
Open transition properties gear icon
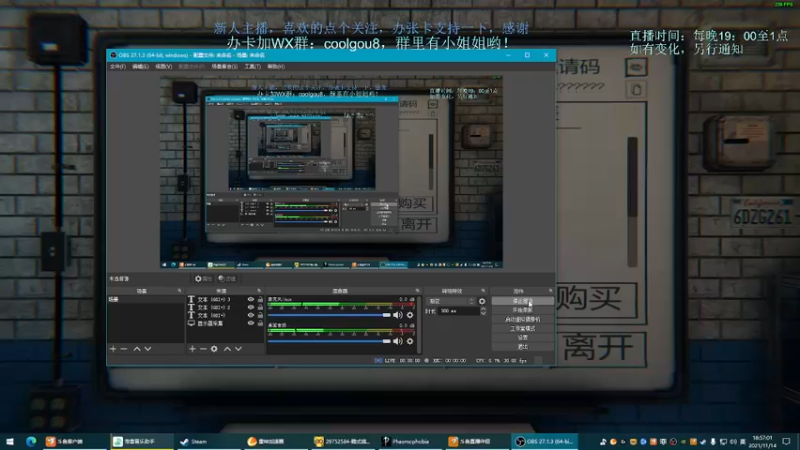[x=482, y=302]
